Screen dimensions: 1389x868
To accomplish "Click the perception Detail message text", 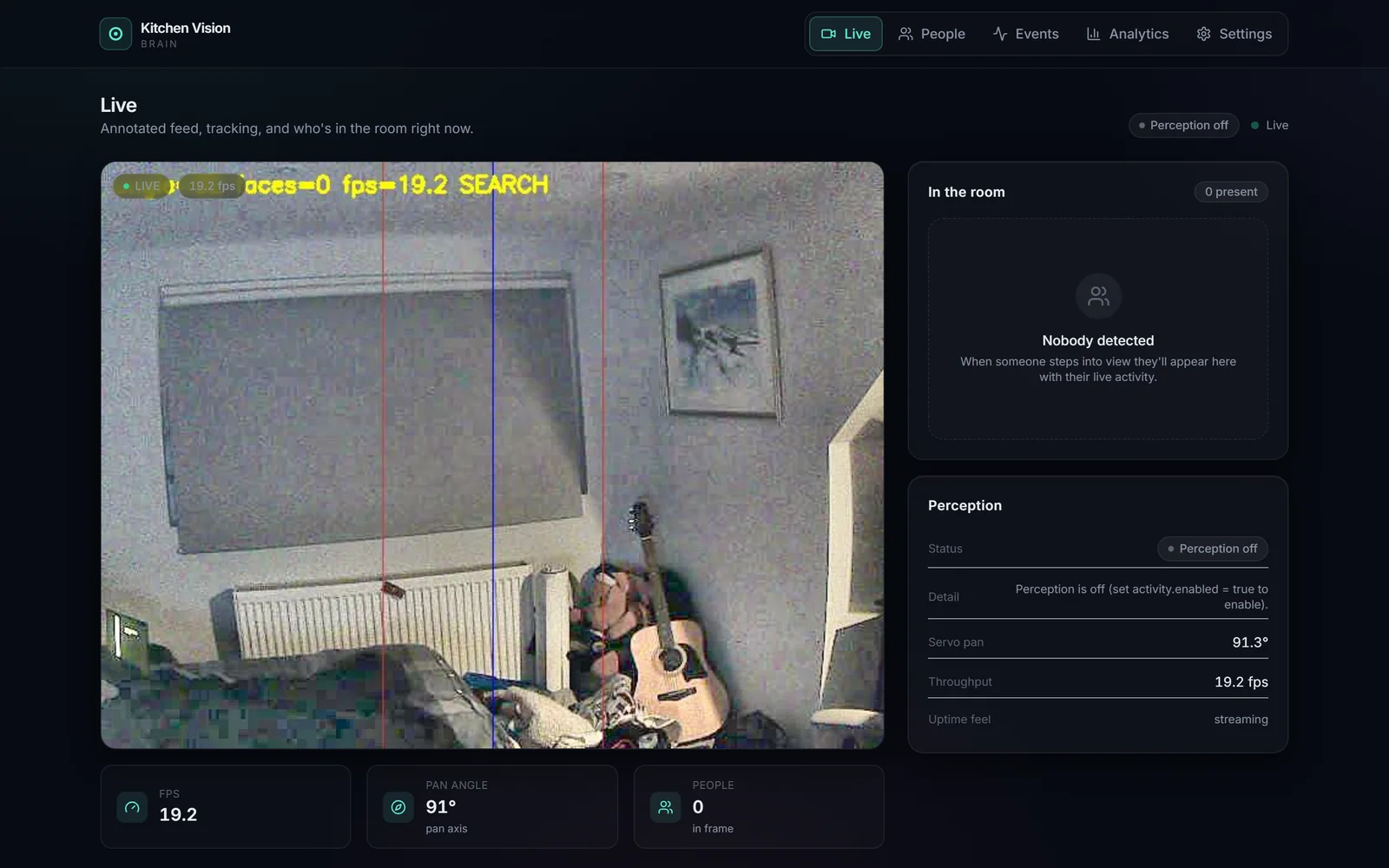I will 1141,596.
